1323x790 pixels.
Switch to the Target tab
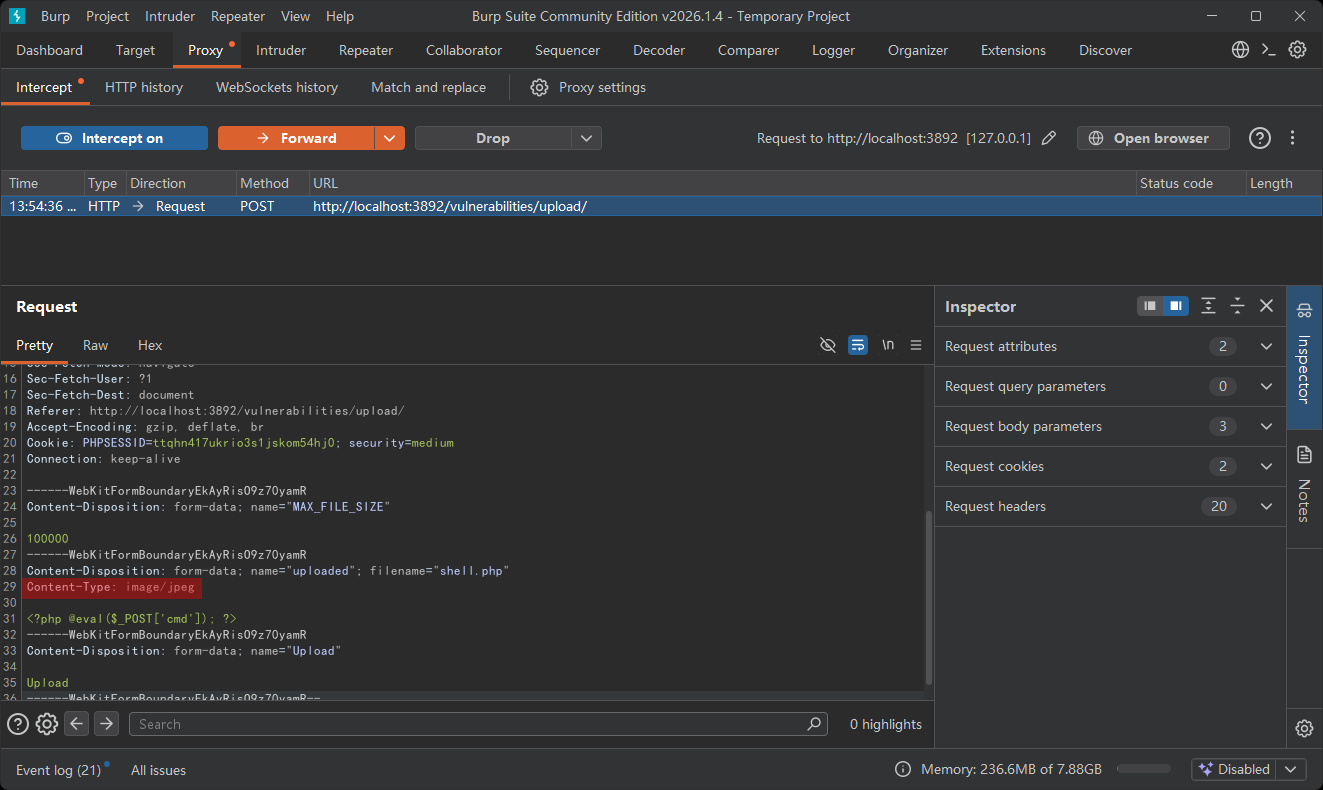135,50
